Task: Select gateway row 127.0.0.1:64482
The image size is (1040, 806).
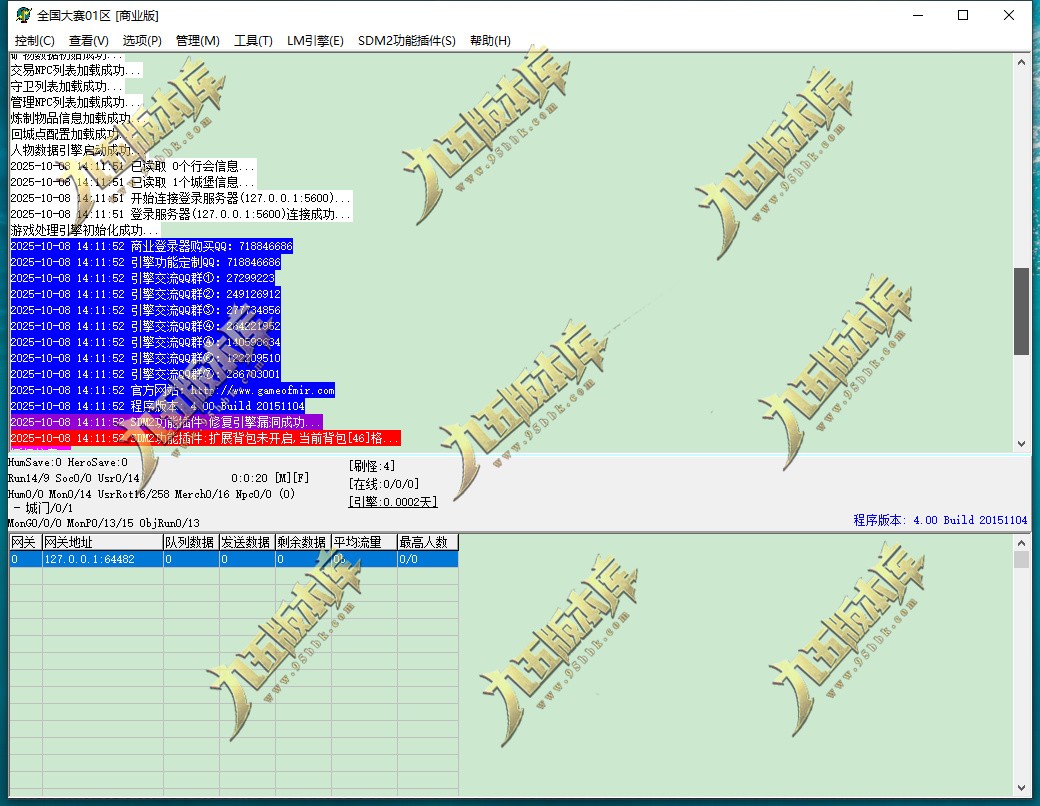Action: click(233, 559)
